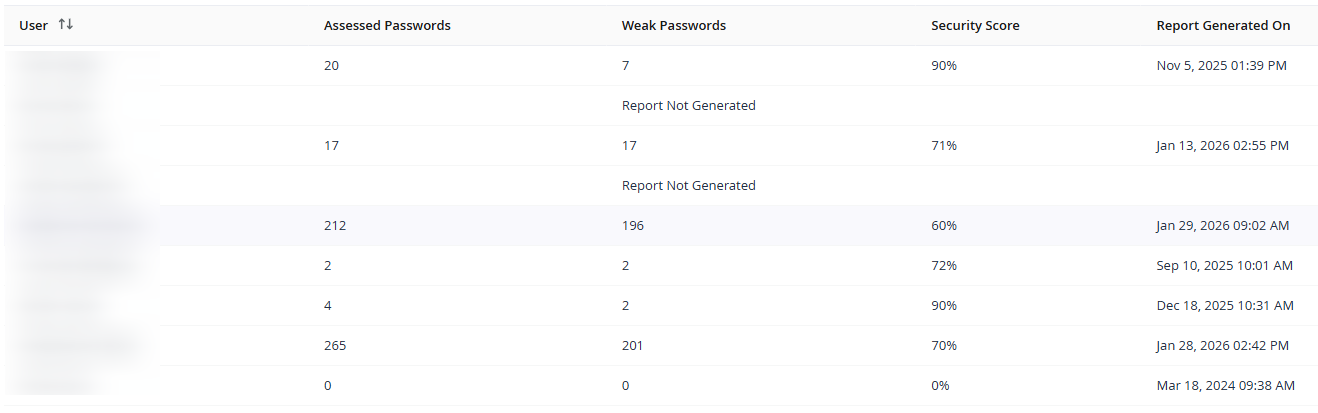The height and width of the screenshot is (413, 1318).
Task: Select the Mar 18, 2024 report date
Action: [x=1225, y=385]
